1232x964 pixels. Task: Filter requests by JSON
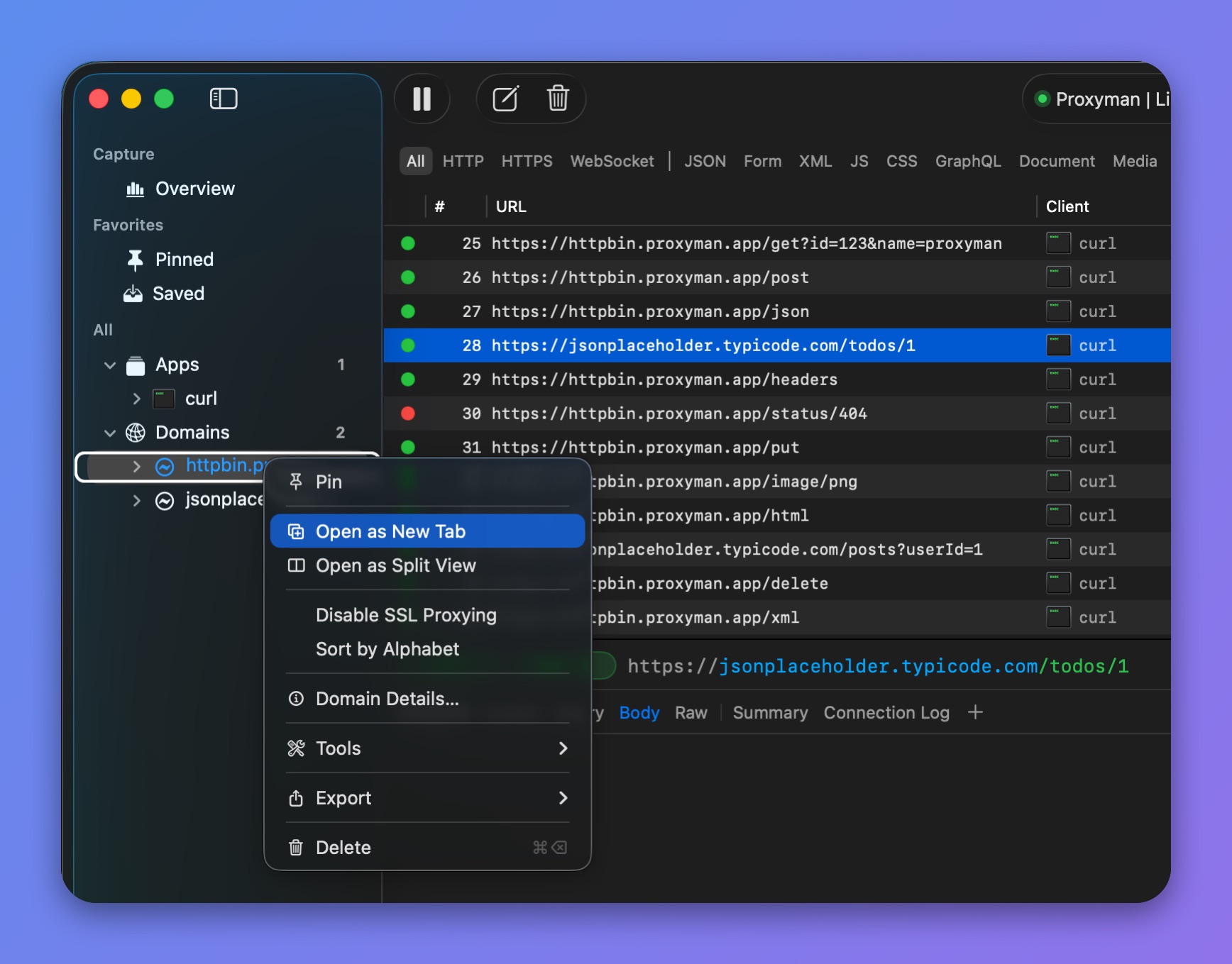click(x=705, y=161)
